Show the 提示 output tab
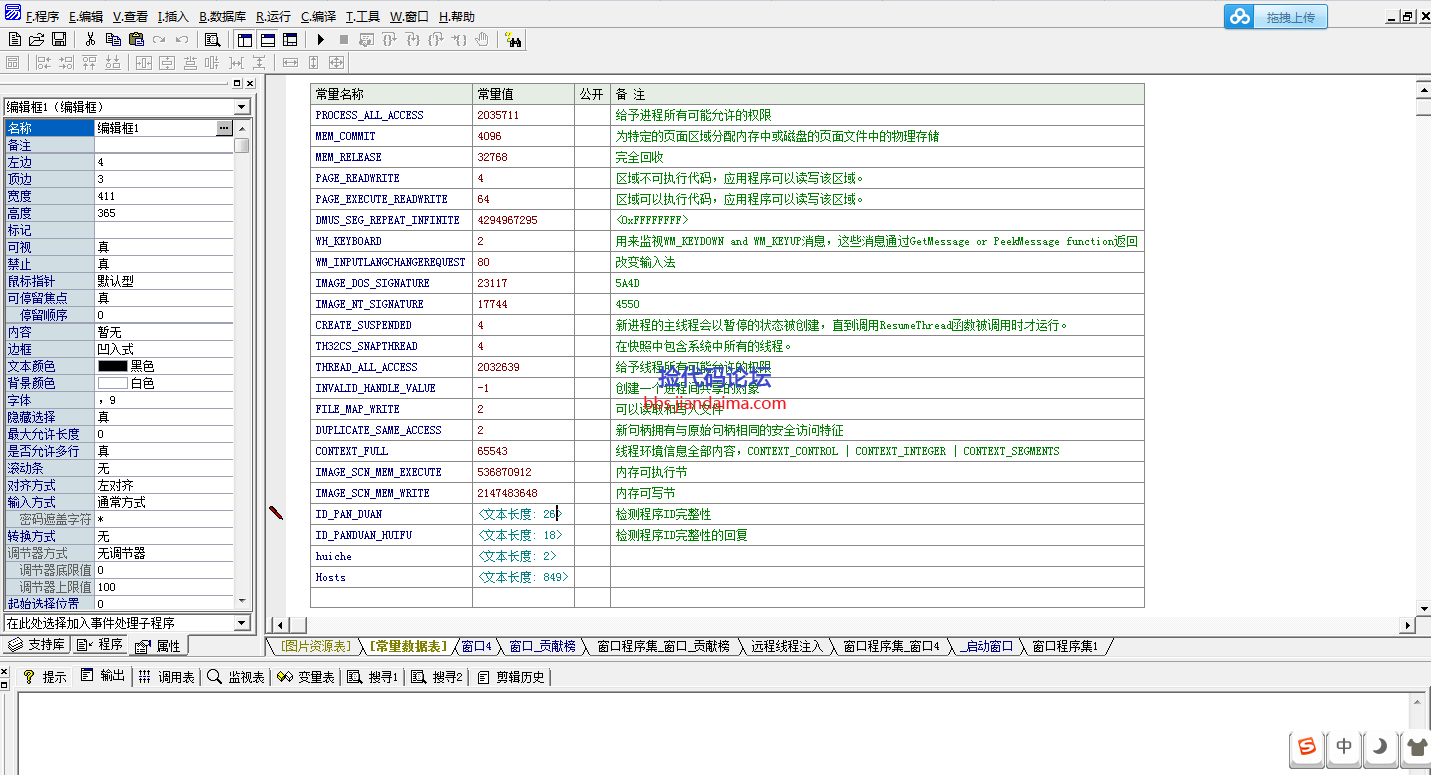This screenshot has width=1431, height=775. 45,677
